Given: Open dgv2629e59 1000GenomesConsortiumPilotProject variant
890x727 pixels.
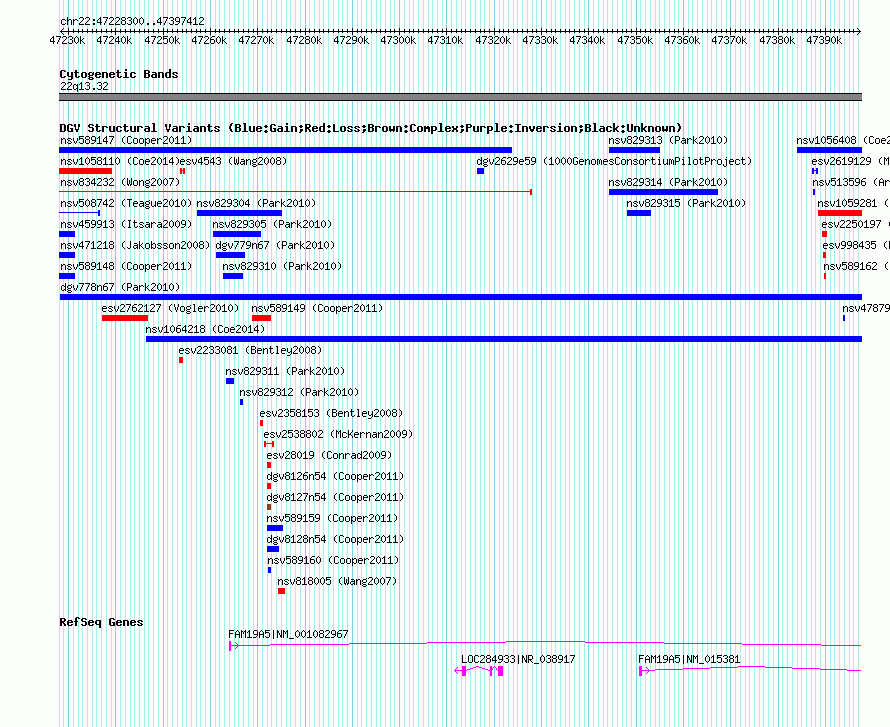Looking at the screenshot, I should coord(614,161).
